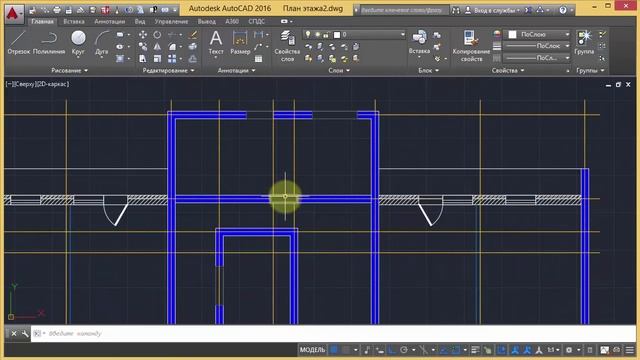Image resolution: width=640 pixels, height=360 pixels.
Task: Open the ПоСлою color dropdown
Action: (538, 35)
